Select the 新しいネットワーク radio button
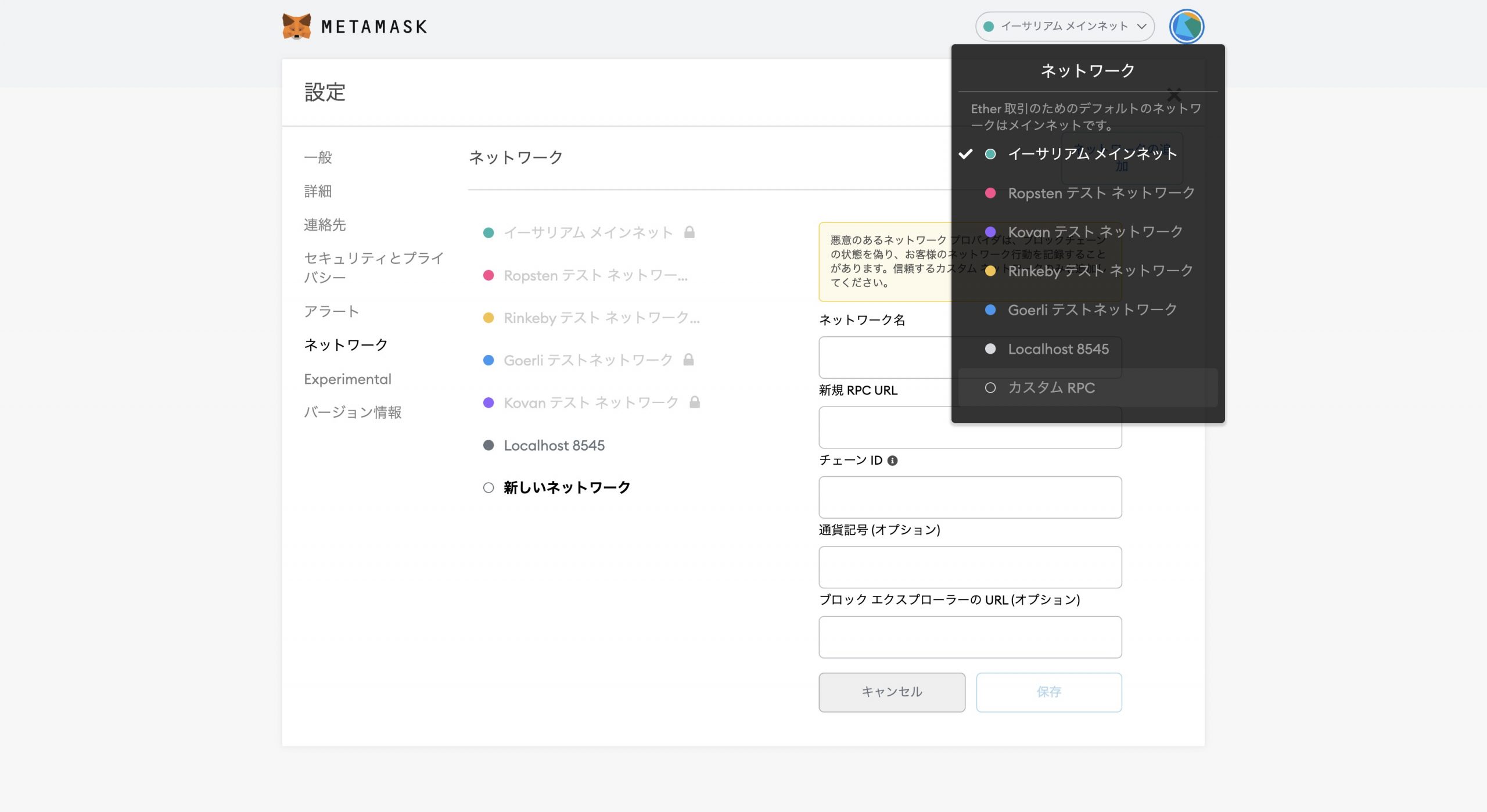This screenshot has width=1487, height=812. [488, 488]
